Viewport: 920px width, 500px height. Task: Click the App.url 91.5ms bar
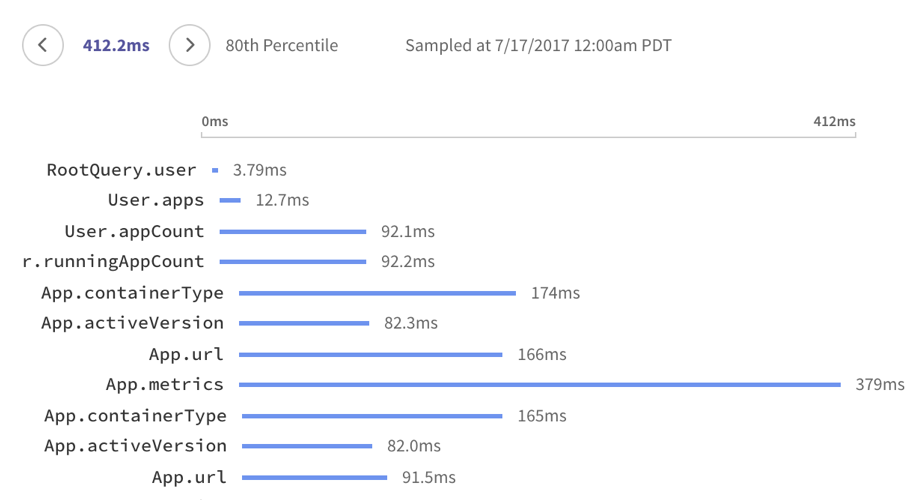(x=314, y=478)
